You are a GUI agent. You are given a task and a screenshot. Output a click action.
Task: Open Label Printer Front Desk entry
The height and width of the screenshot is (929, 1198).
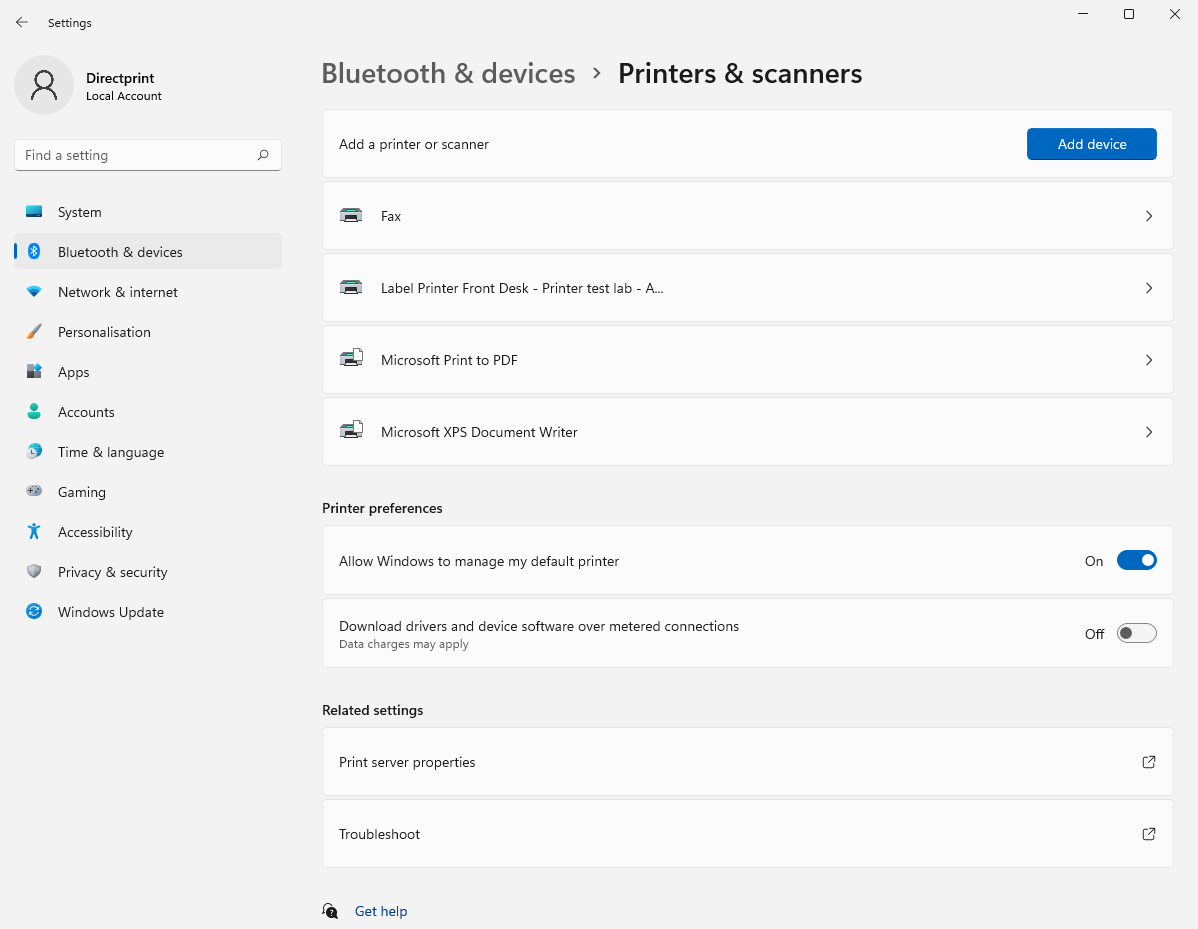747,288
